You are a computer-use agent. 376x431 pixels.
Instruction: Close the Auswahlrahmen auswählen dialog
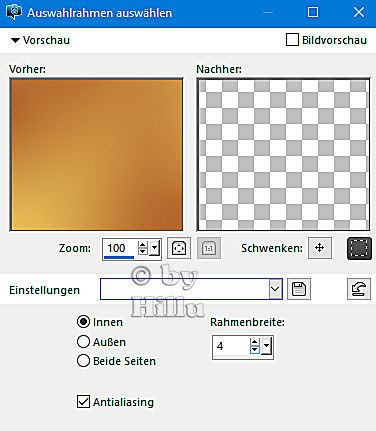359,13
